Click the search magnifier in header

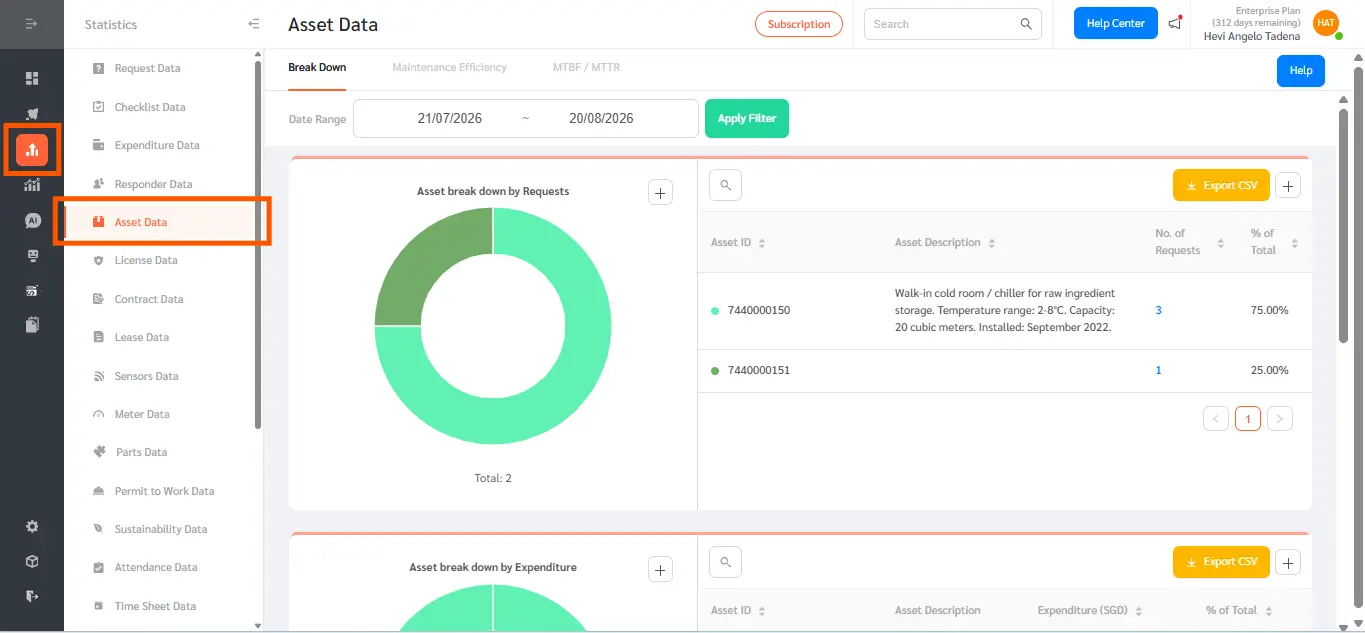tap(1026, 24)
